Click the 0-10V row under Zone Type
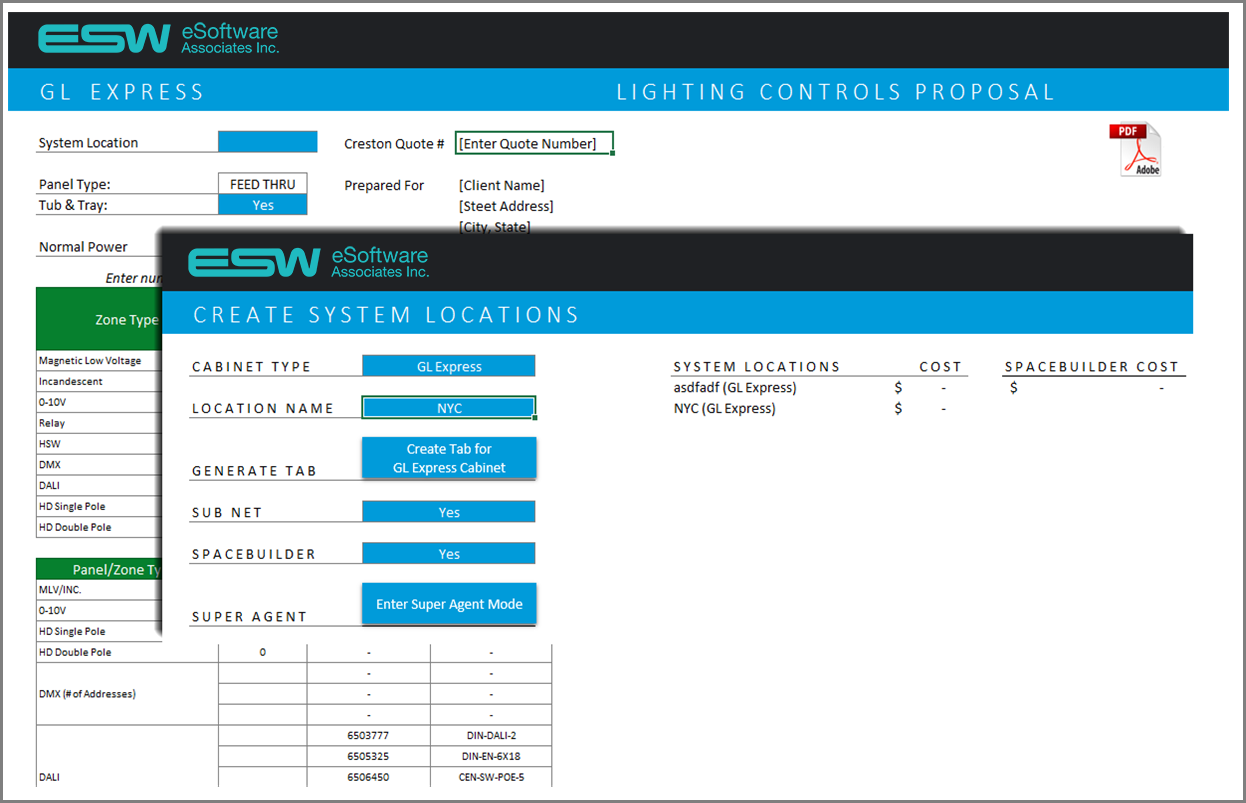Image resolution: width=1246 pixels, height=803 pixels. click(x=97, y=402)
